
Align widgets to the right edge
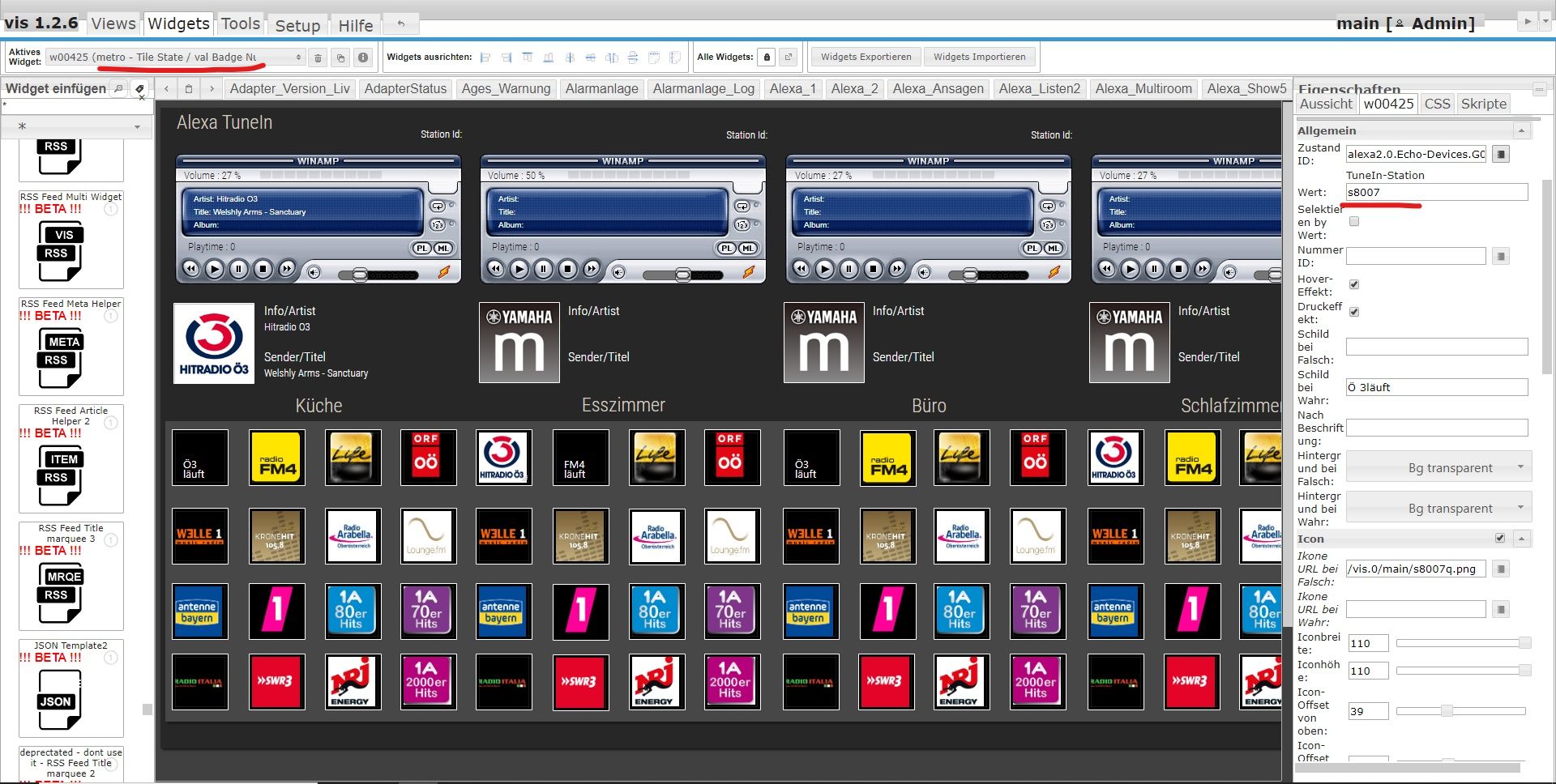[x=507, y=58]
